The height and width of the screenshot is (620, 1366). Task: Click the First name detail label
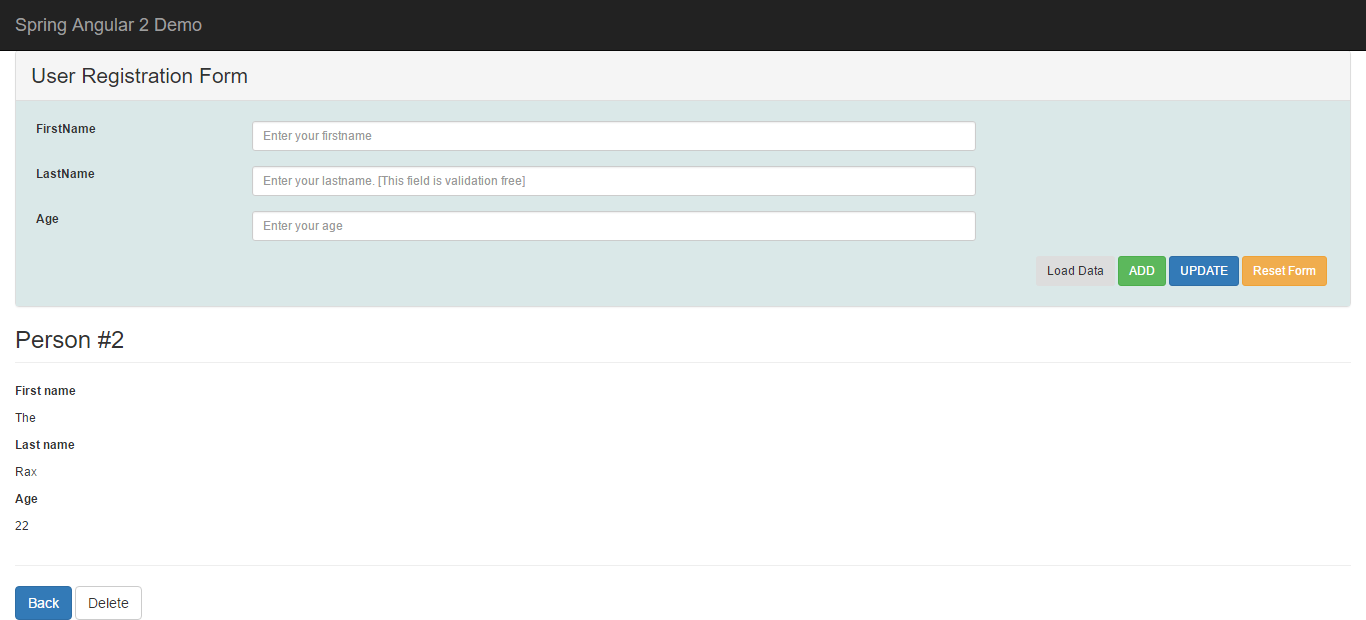point(45,390)
